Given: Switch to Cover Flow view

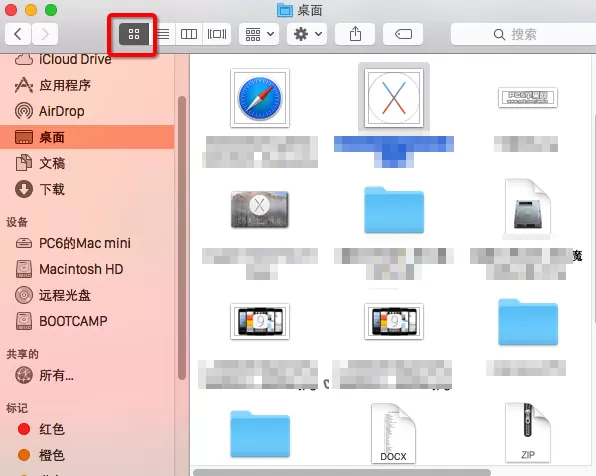Looking at the screenshot, I should [x=217, y=34].
